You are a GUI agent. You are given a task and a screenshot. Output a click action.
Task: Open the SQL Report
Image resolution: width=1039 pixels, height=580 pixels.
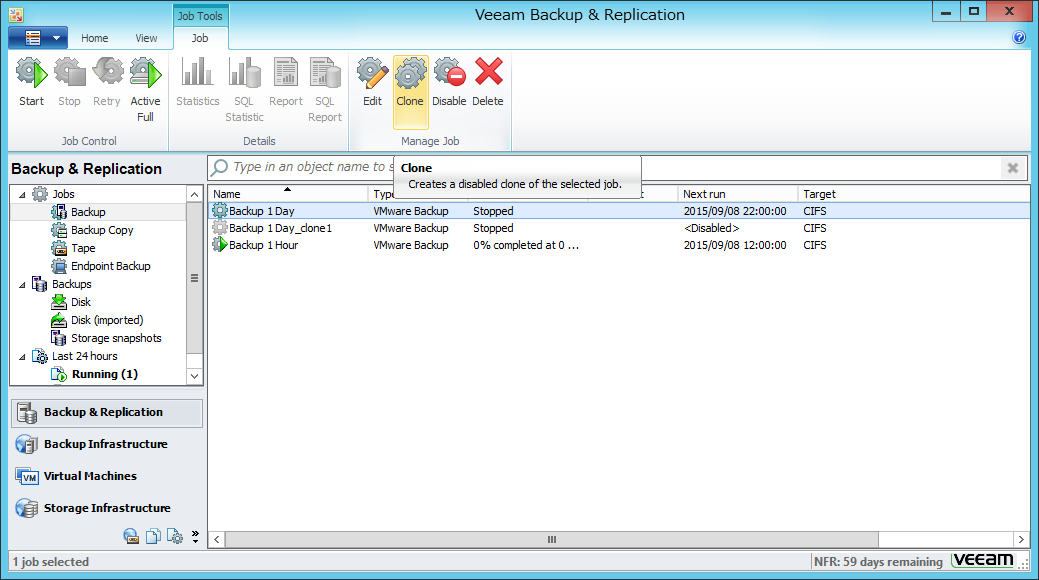(x=325, y=90)
